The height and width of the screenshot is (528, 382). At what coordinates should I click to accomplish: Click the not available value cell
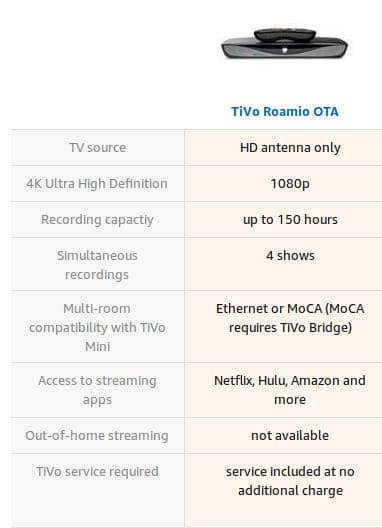coord(290,435)
